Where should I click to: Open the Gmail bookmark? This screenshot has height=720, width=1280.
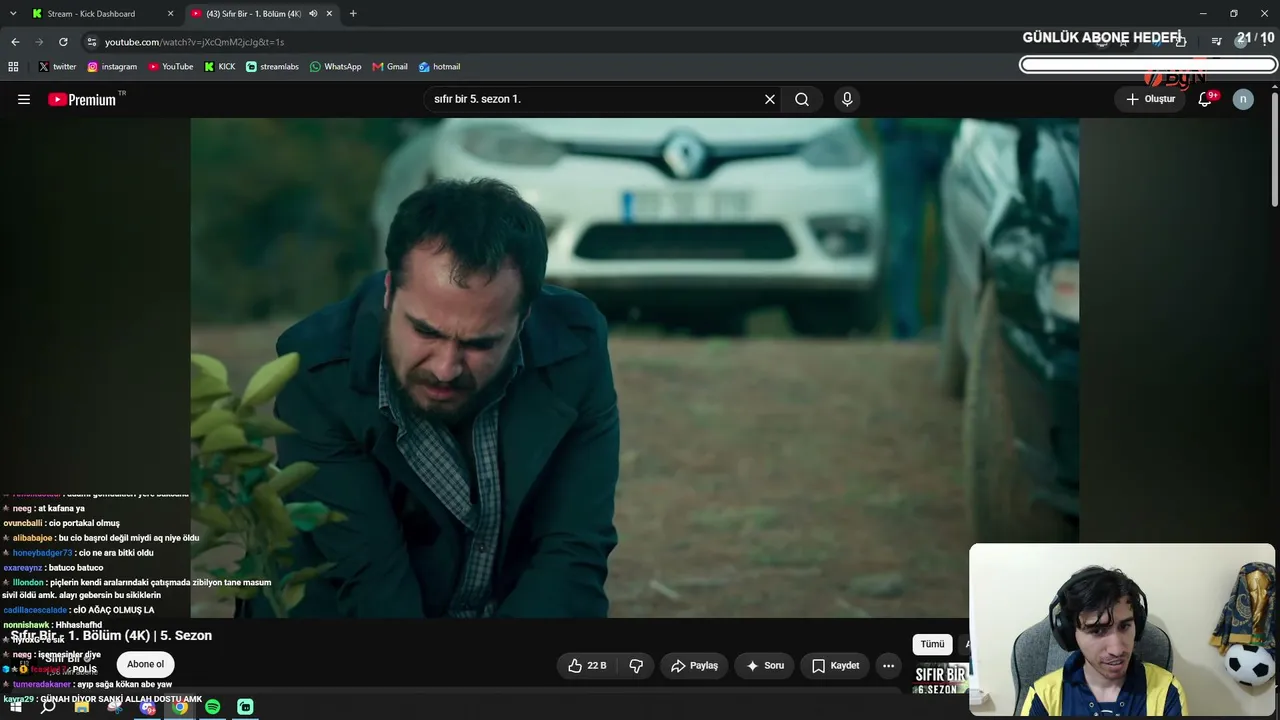click(390, 67)
